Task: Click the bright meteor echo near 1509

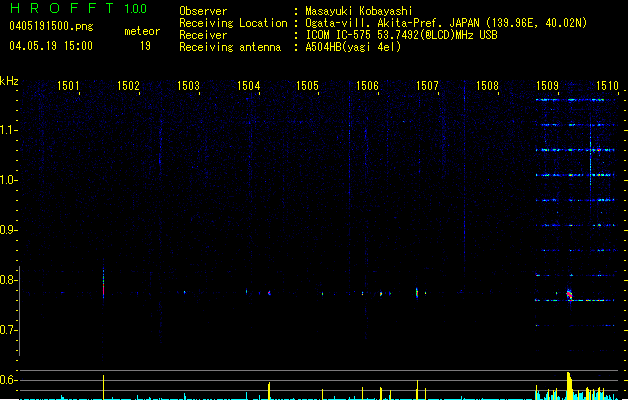Action: (x=569, y=294)
